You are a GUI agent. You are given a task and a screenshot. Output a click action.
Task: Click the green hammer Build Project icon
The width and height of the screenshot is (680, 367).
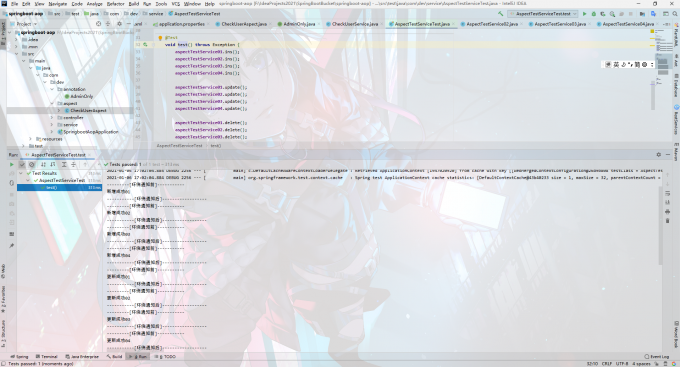coord(500,14)
